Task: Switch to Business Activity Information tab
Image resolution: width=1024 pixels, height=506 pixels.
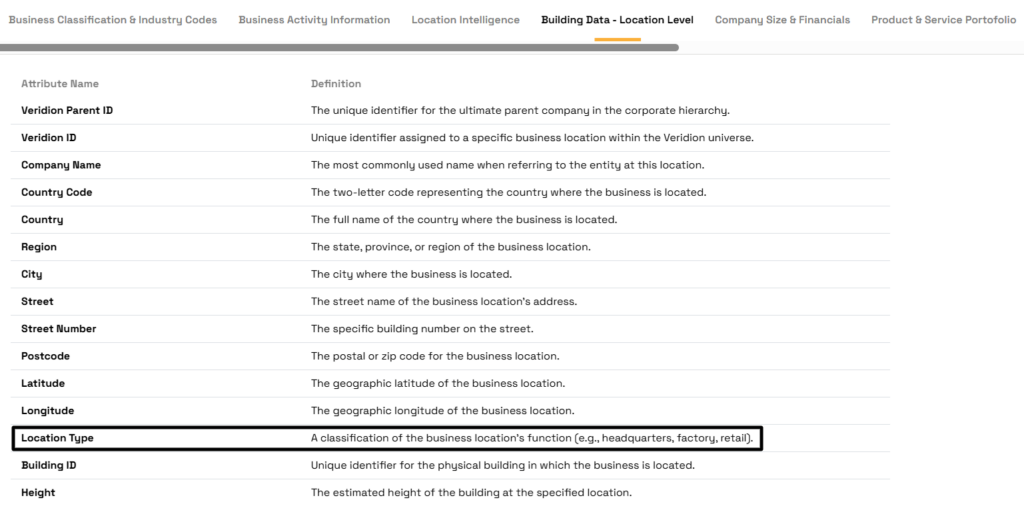Action: click(x=314, y=20)
